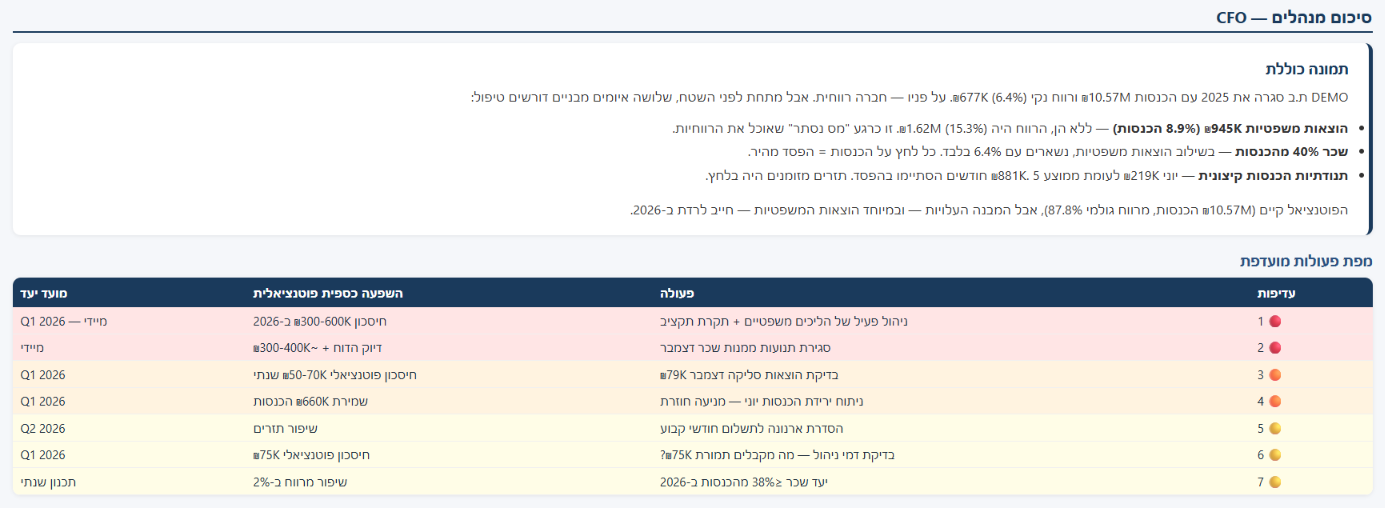Click the action cell 'הסדרת ארנונה לתשלום חודשי קבוע'
1385x508 pixels.
click(751, 428)
